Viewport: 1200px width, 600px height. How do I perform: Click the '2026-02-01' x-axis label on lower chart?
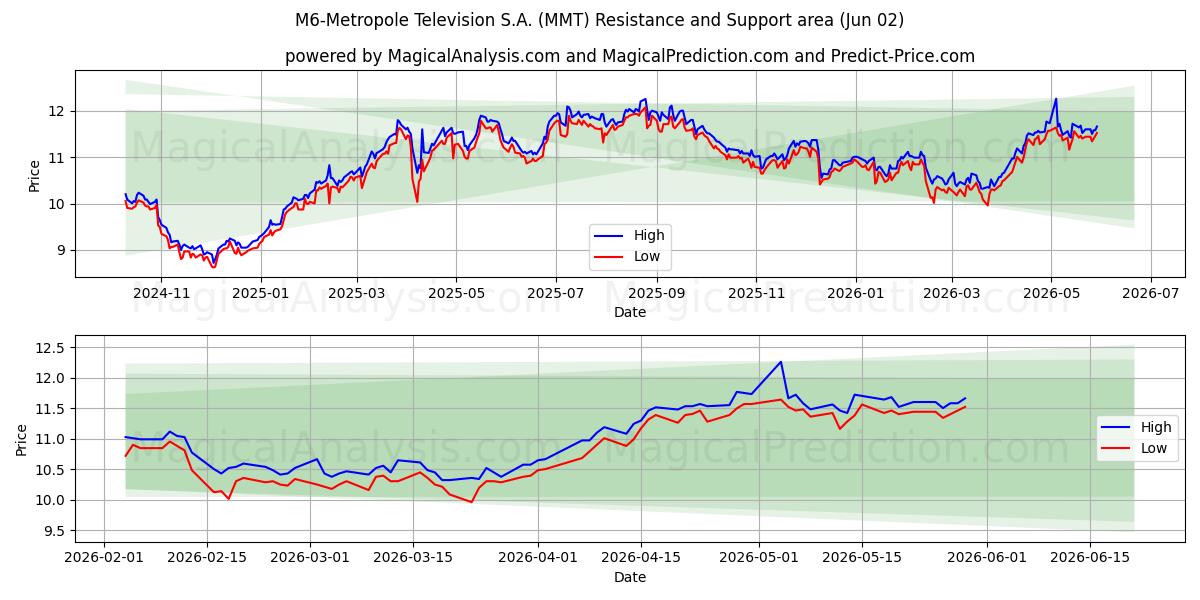[104, 557]
